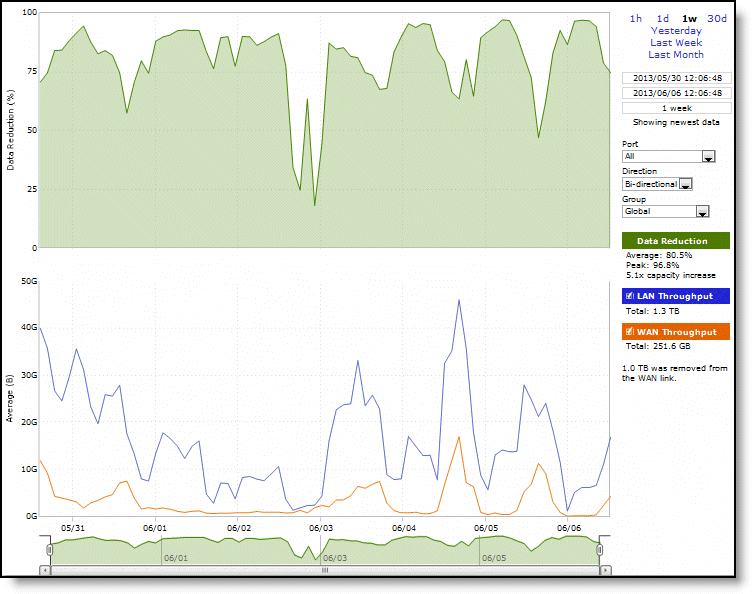The width and height of the screenshot is (752, 594).
Task: Click the Last Month link
Action: (676, 54)
